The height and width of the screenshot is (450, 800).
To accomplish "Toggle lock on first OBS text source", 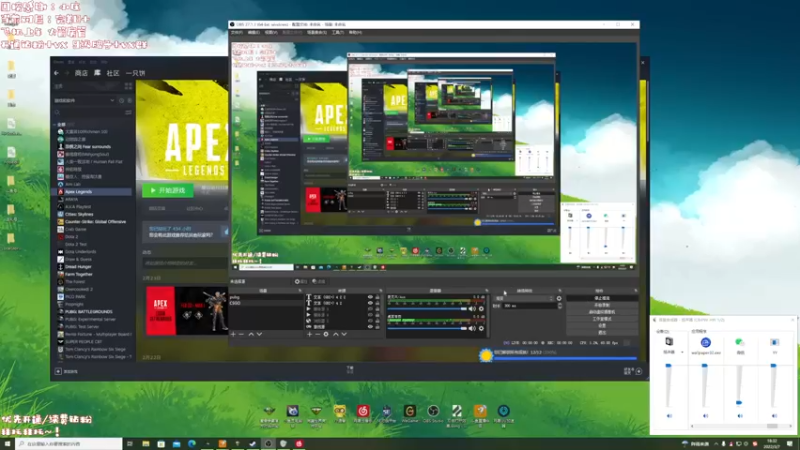I will point(378,297).
